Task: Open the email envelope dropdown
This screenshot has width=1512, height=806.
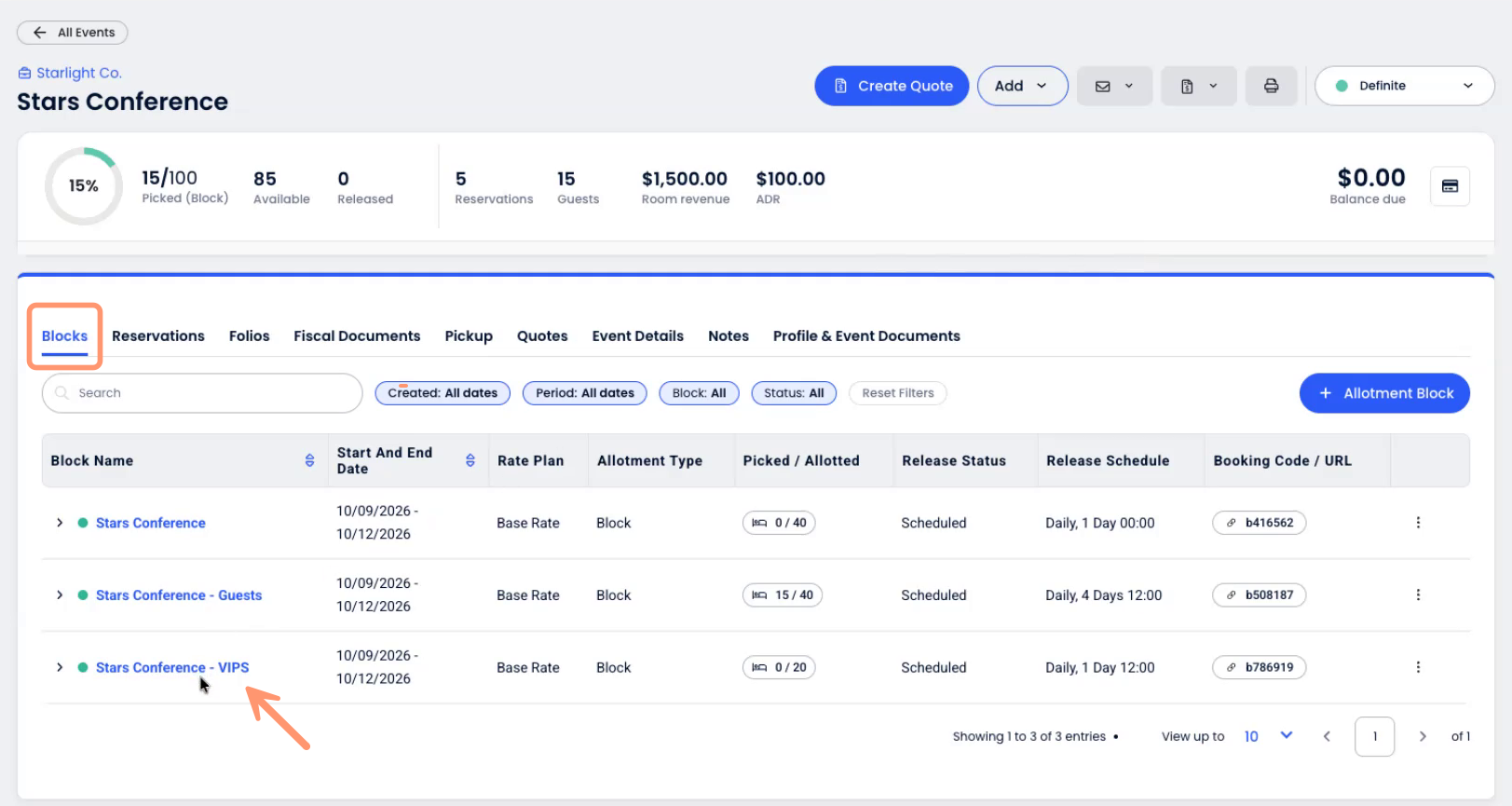Action: 1114,86
